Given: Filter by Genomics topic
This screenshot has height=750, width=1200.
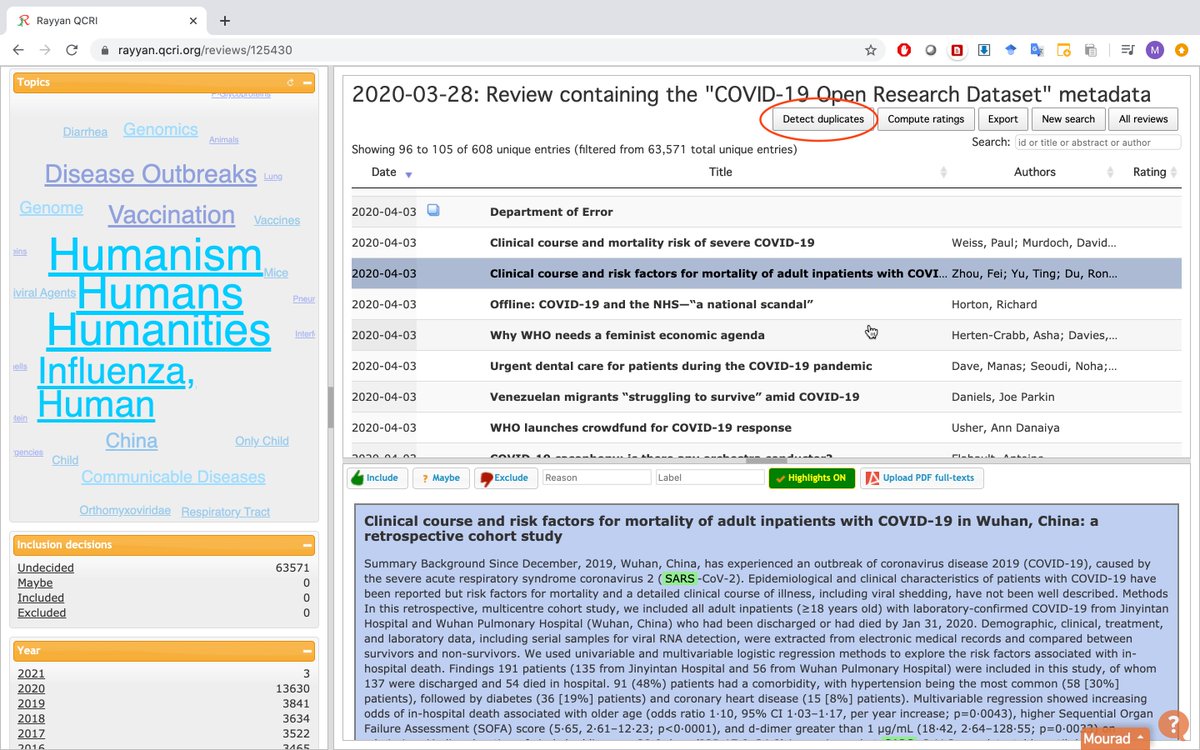Looking at the screenshot, I should point(160,129).
